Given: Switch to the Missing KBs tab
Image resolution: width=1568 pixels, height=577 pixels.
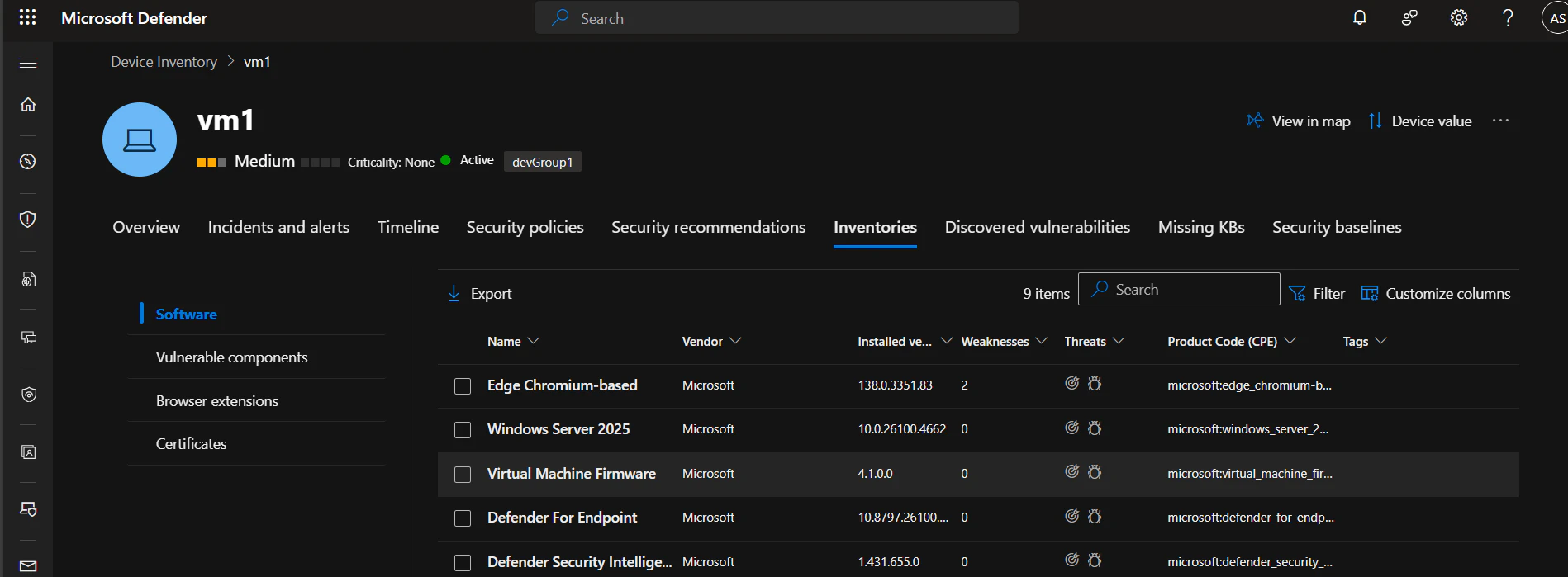Looking at the screenshot, I should click(1201, 227).
